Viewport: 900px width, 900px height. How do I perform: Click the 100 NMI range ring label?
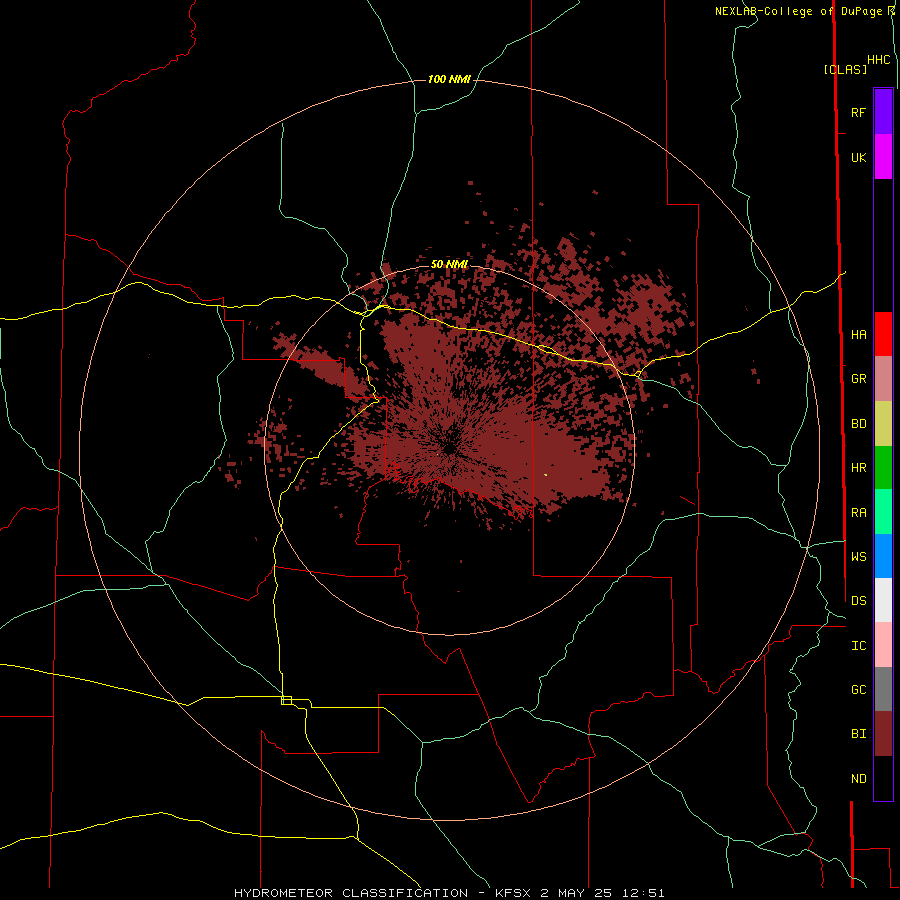click(x=449, y=79)
